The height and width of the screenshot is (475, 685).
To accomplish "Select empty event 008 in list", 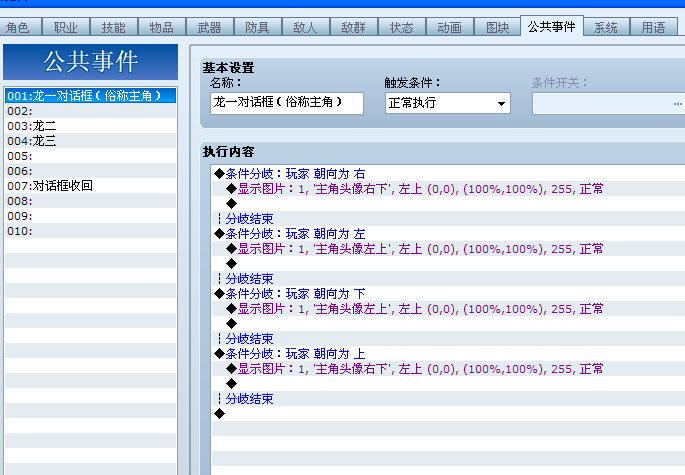I will (x=90, y=201).
